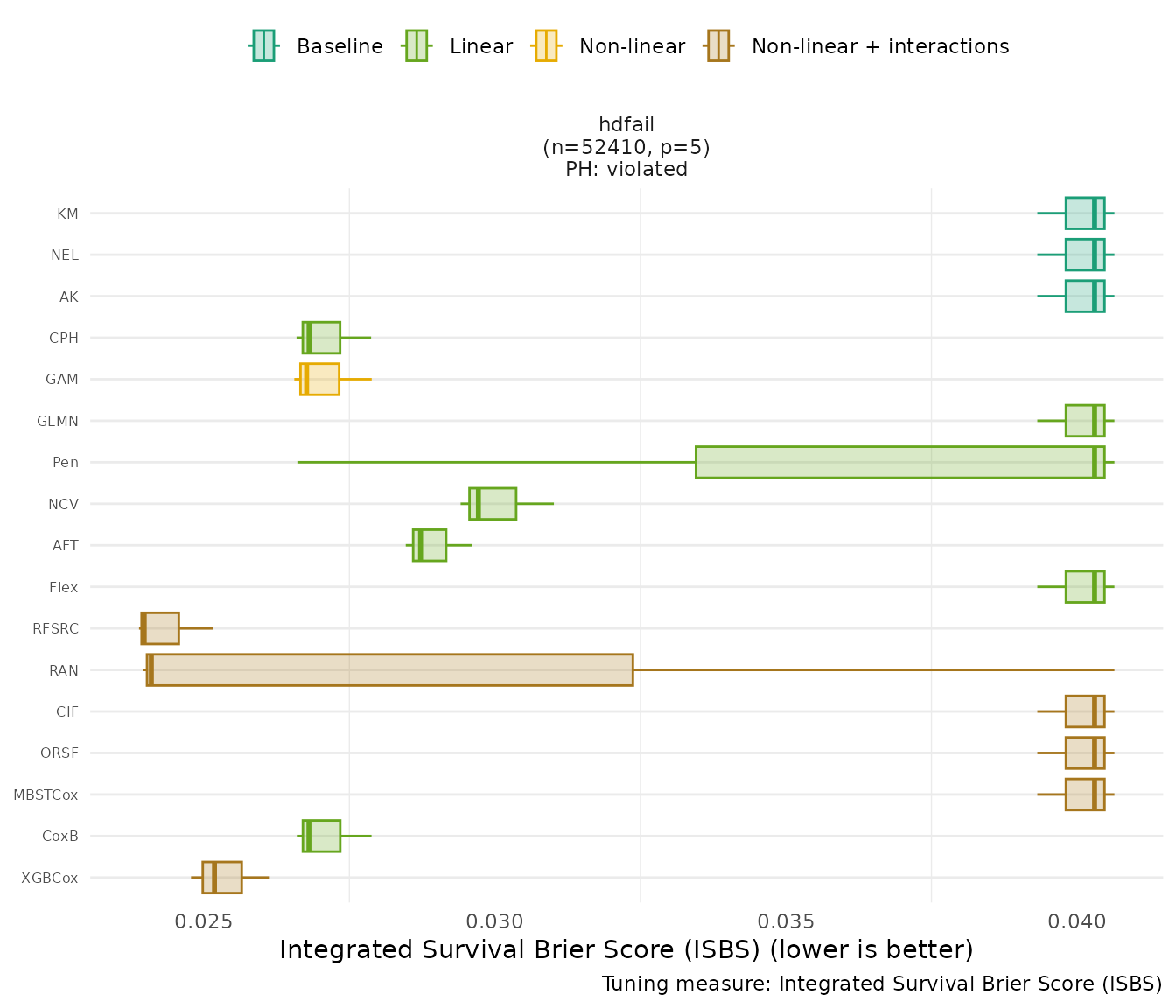Click the Linear legend box icon
1176x1008 pixels.
(416, 45)
